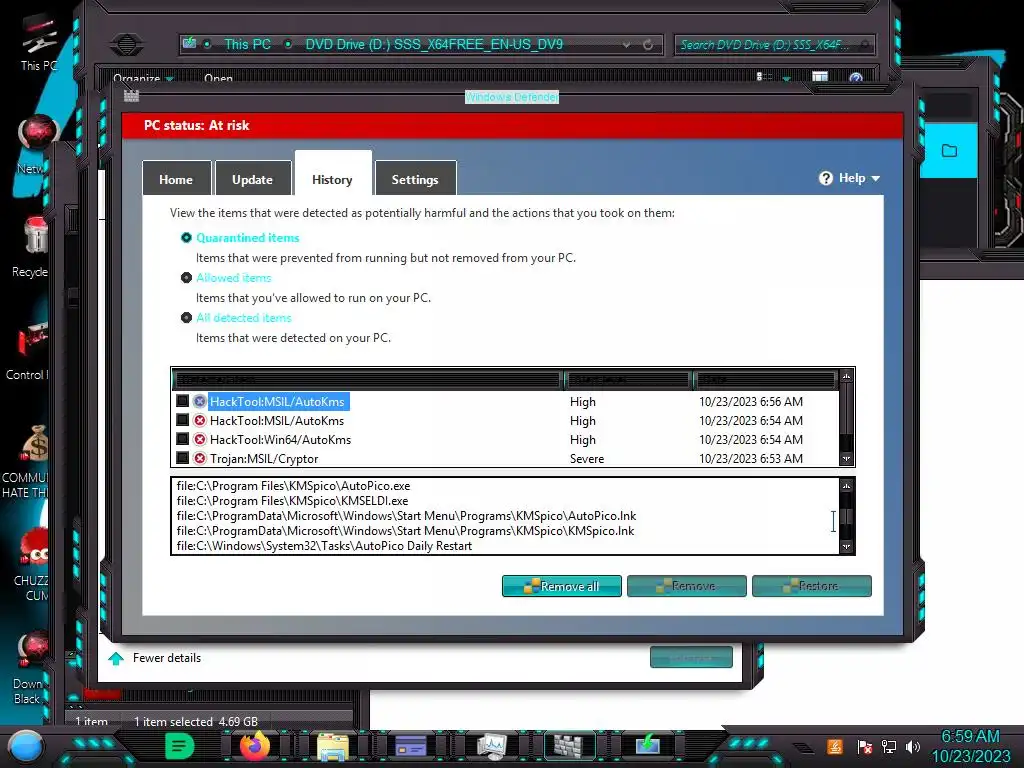1024x768 pixels.
Task: Click the DVD Drive (D:) breadcrumb in Explorer
Action: point(434,44)
